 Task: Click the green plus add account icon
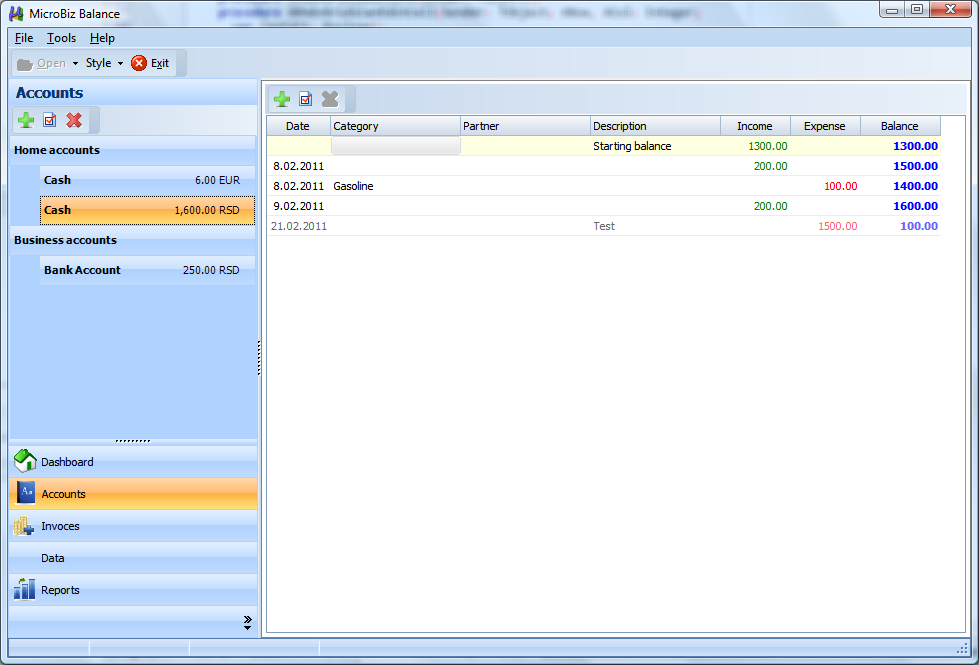(x=27, y=120)
